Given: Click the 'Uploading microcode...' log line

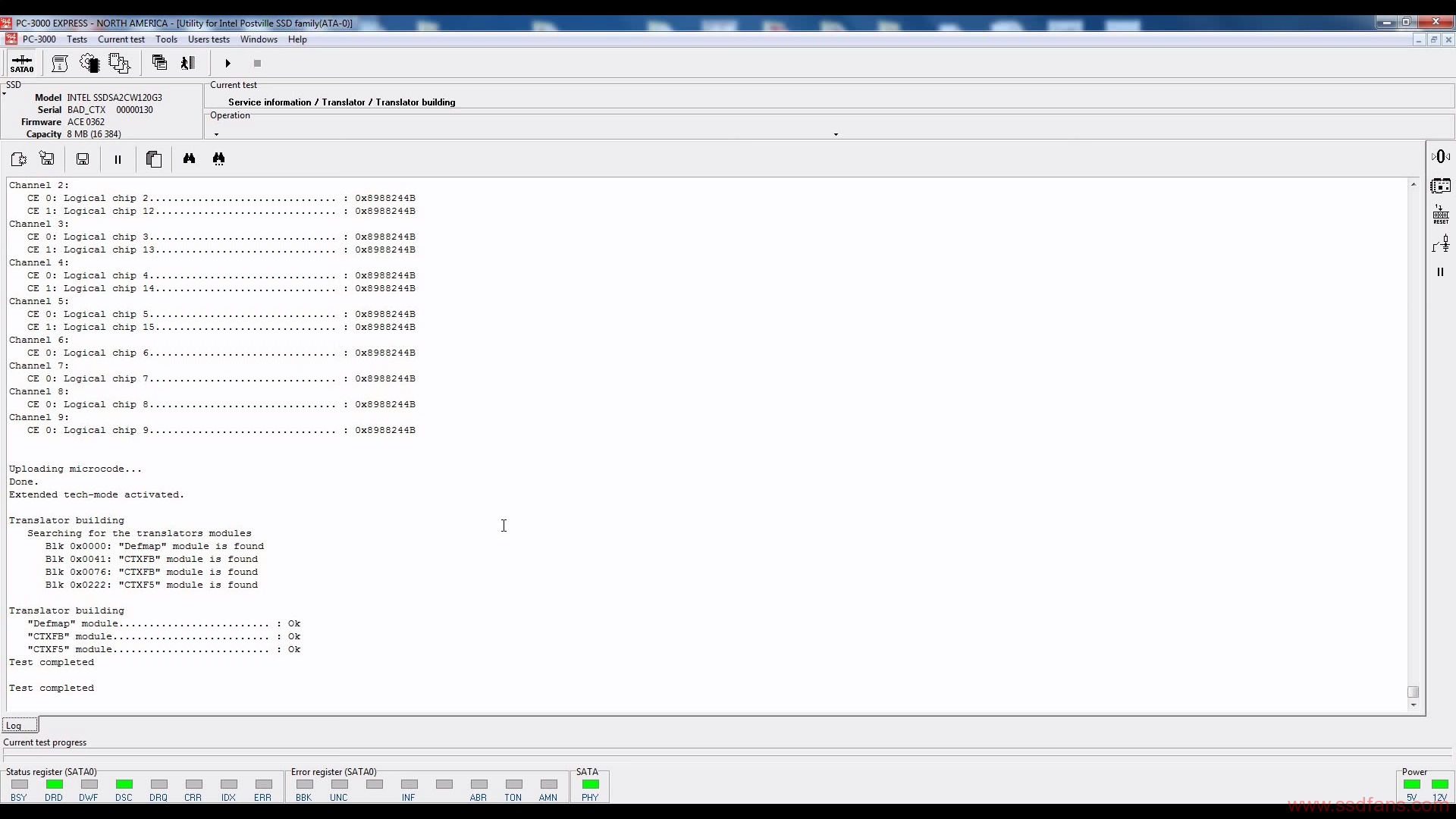Looking at the screenshot, I should (75, 469).
